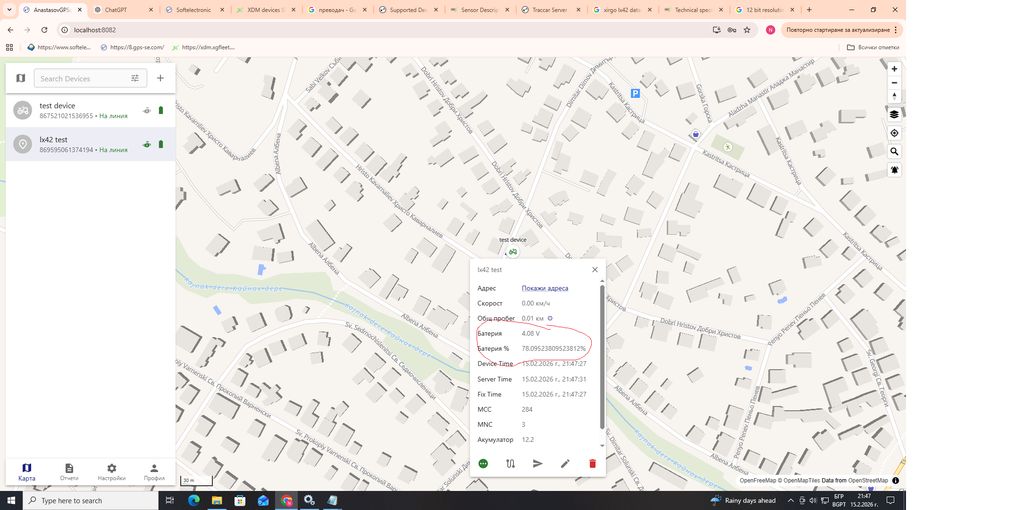The height and width of the screenshot is (510, 1024).
Task: Open the map search magnifier
Action: point(894,152)
